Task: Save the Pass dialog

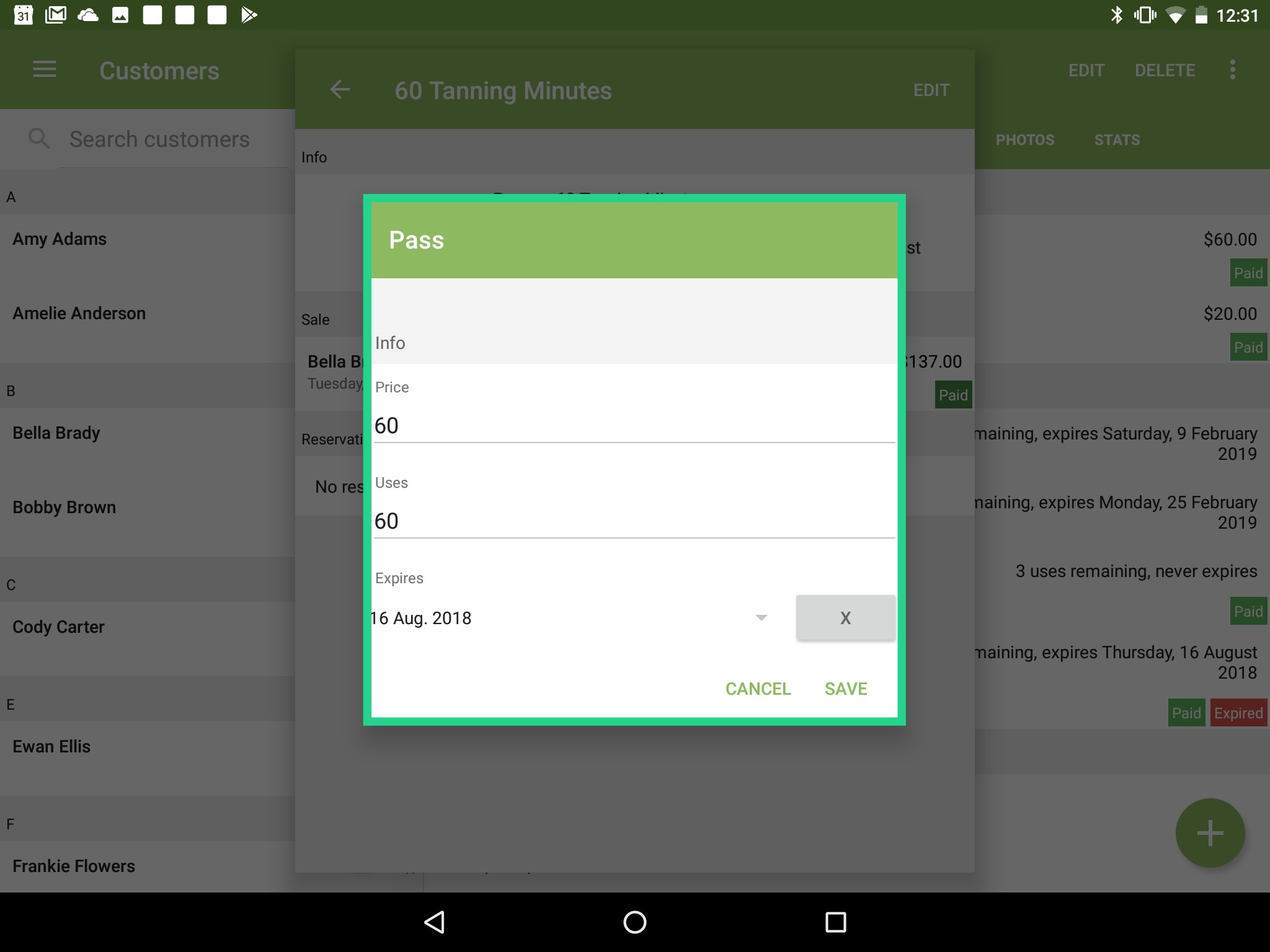Action: (x=846, y=689)
